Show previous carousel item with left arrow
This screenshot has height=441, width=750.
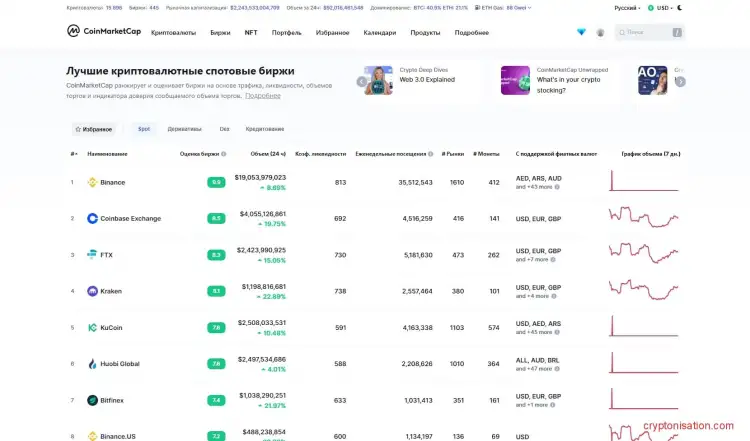362,82
